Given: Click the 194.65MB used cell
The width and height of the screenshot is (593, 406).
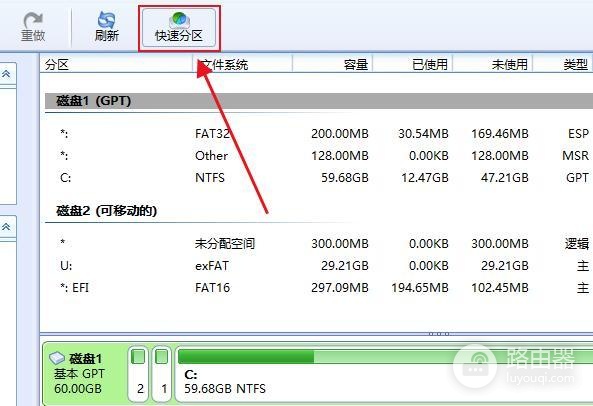Looking at the screenshot, I should pyautogui.click(x=420, y=287).
